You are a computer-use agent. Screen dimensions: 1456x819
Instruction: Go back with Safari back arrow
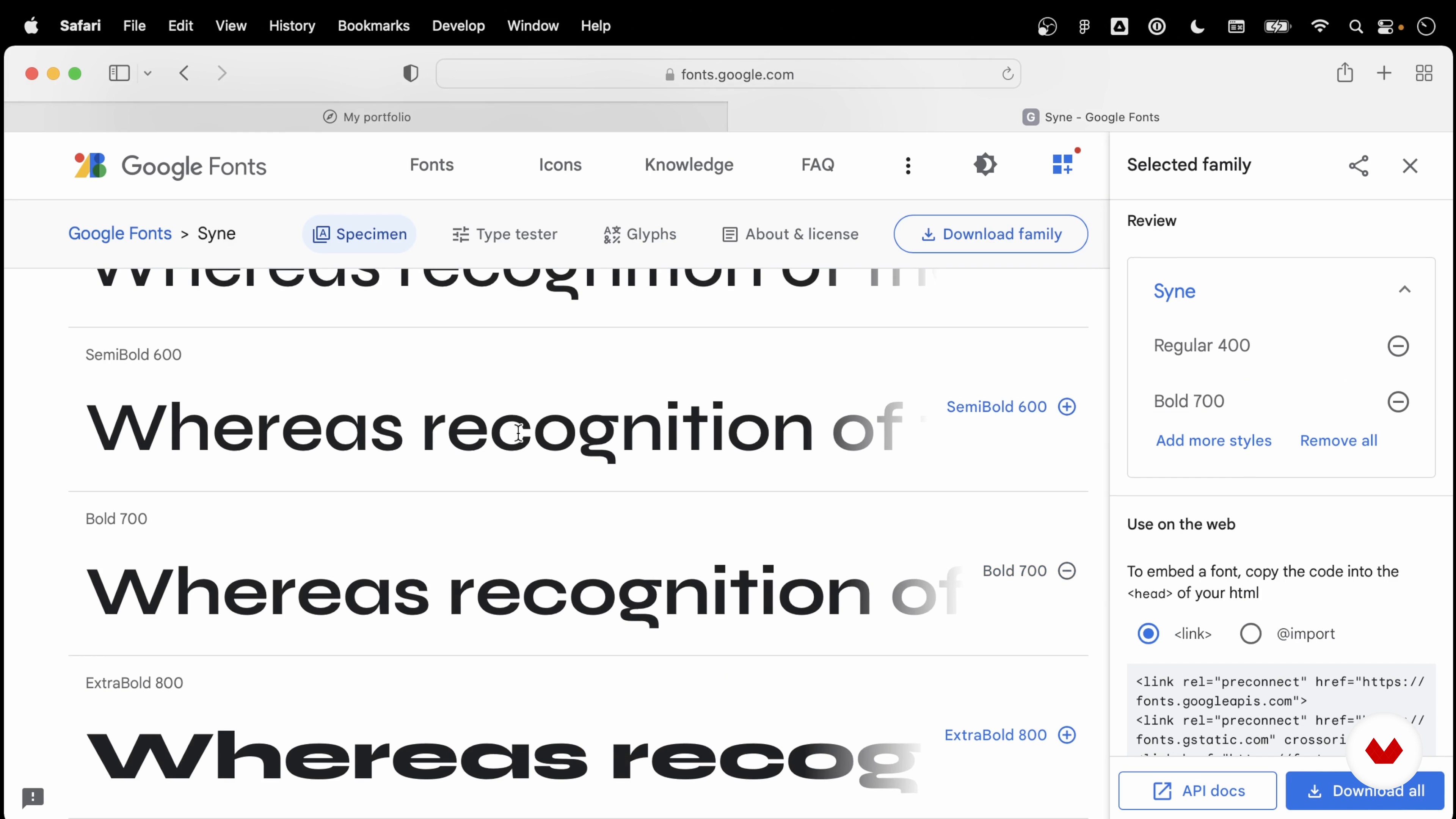coord(184,74)
